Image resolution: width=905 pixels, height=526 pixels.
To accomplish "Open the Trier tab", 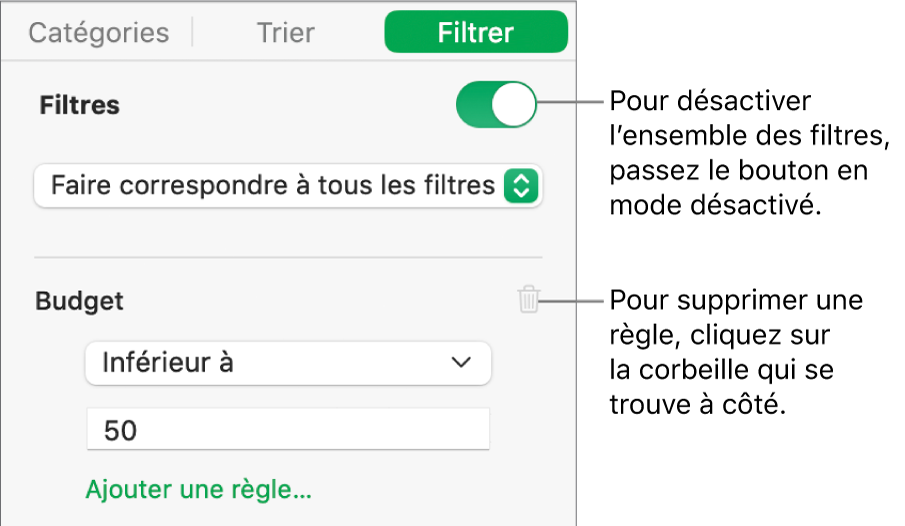I will (x=287, y=33).
